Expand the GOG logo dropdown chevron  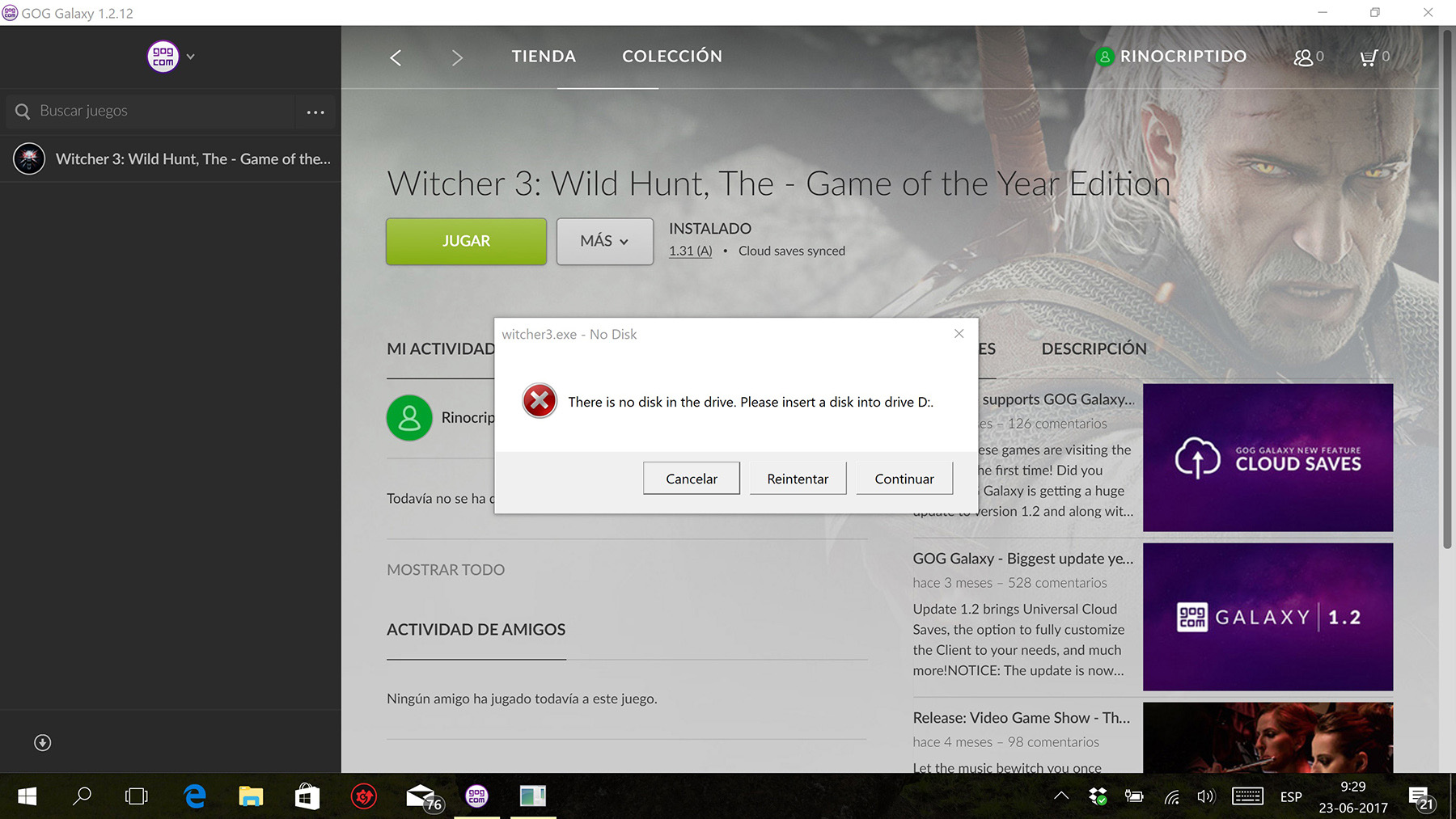pyautogui.click(x=191, y=57)
